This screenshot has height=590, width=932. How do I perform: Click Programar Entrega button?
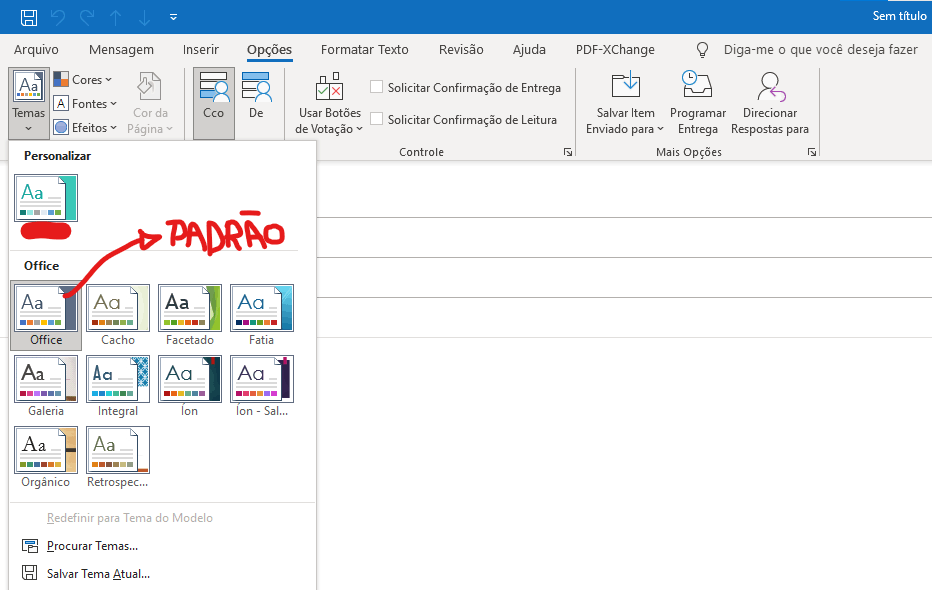(698, 103)
